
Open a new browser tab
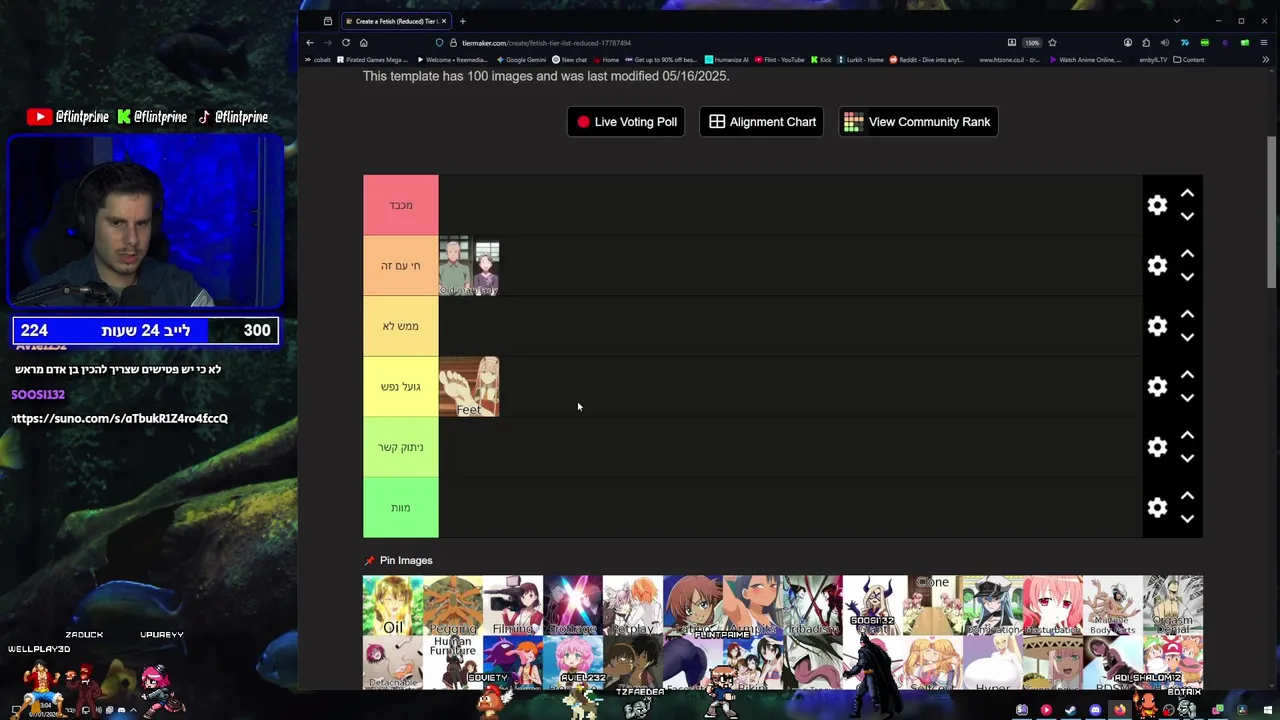(462, 21)
